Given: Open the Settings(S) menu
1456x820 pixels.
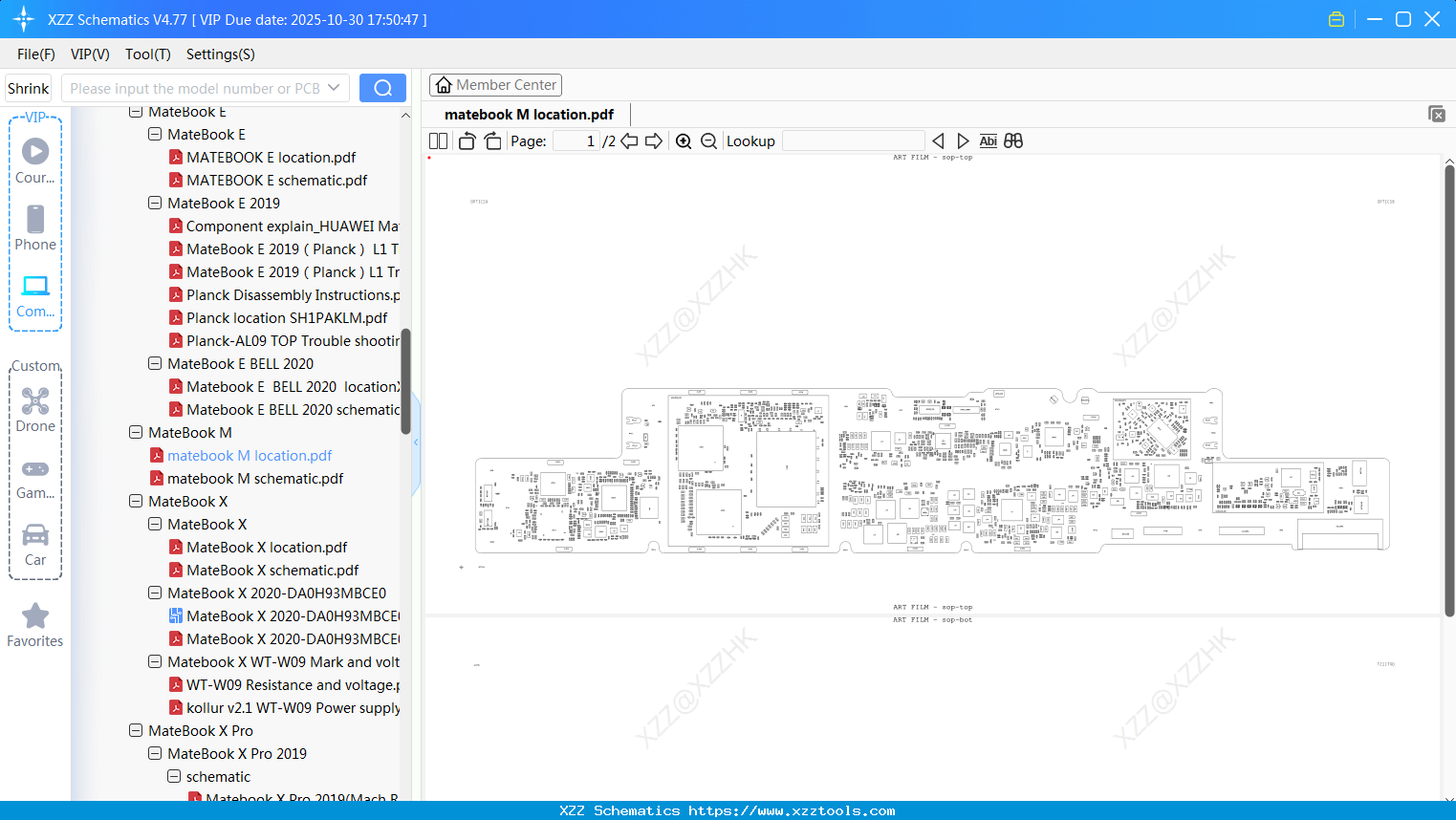Looking at the screenshot, I should tap(220, 54).
